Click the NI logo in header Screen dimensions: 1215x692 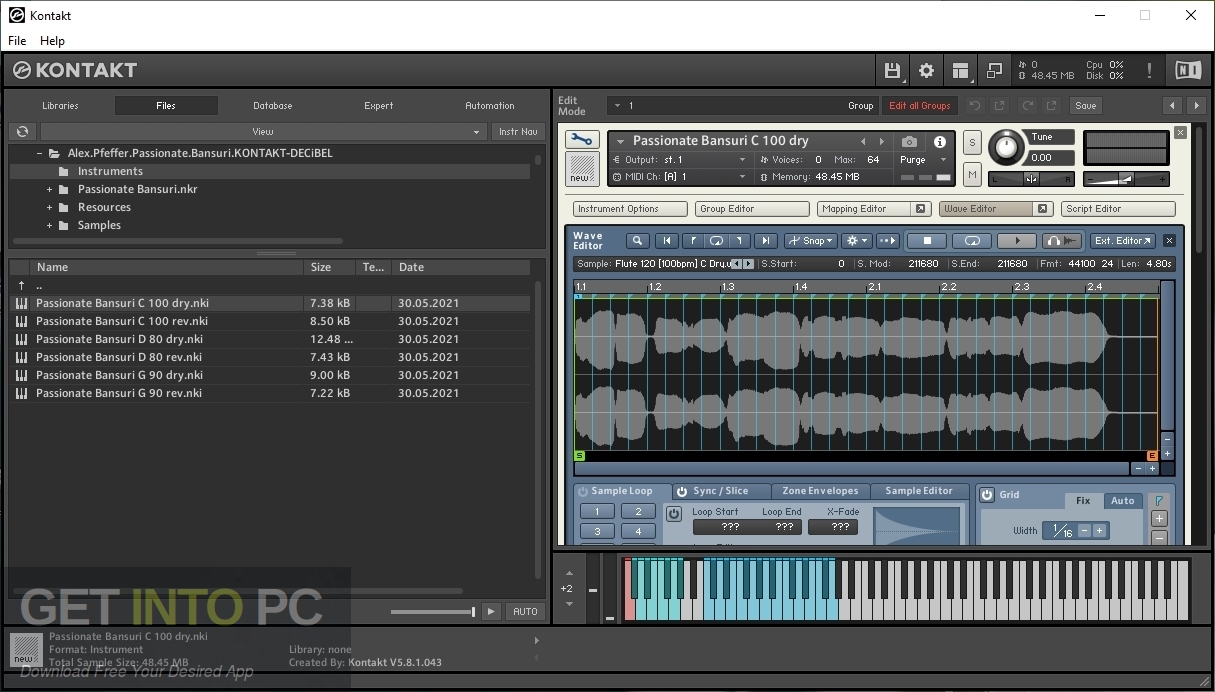coord(1188,70)
